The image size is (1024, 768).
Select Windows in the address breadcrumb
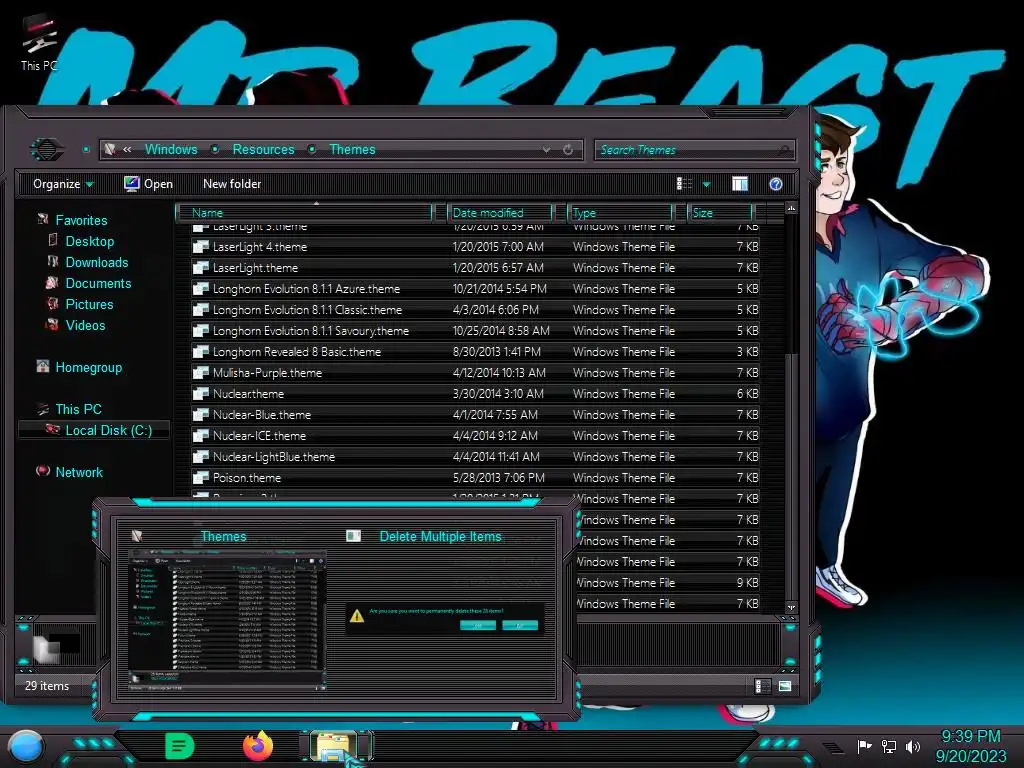click(x=171, y=150)
